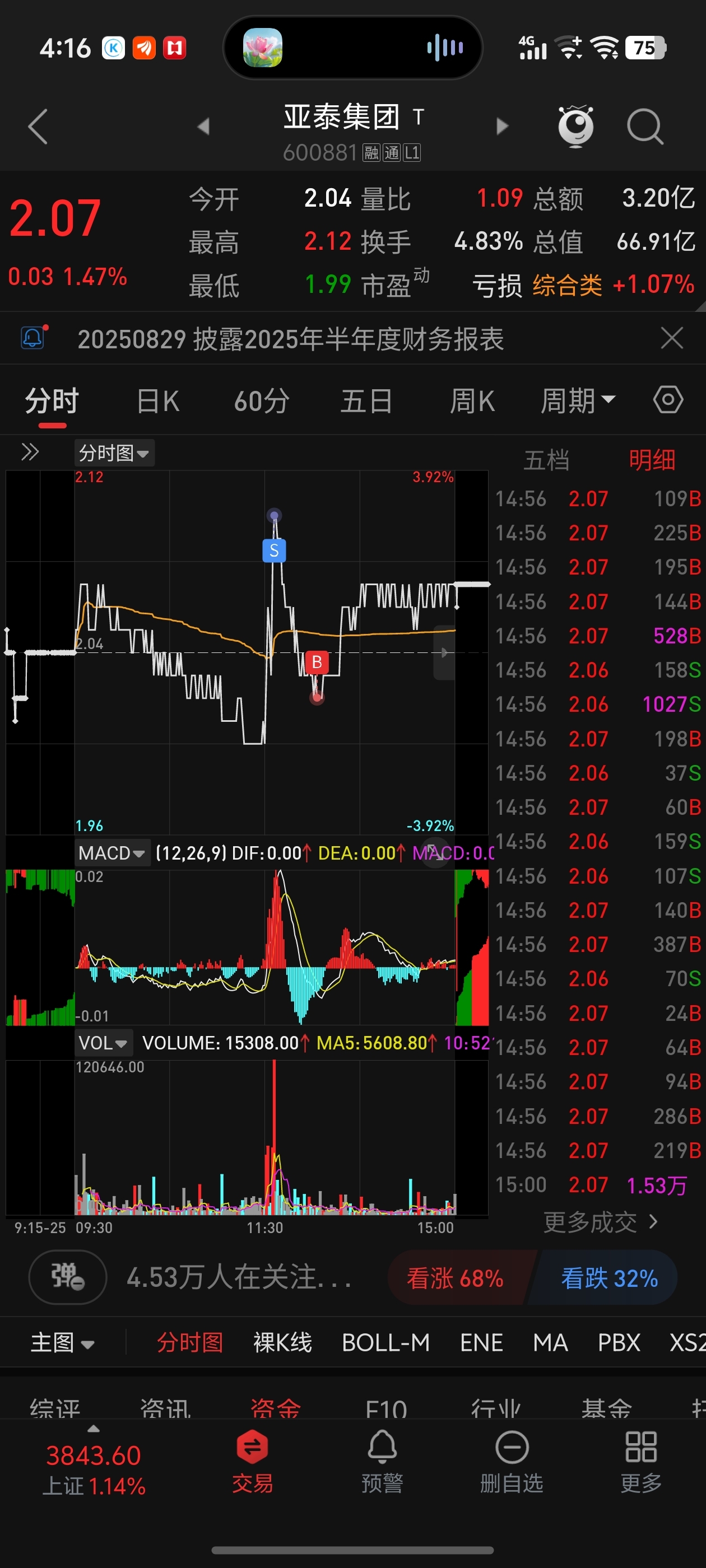This screenshot has height=1568, width=706.
Task: Tap the 2.07 current price
Action: tap(55, 218)
